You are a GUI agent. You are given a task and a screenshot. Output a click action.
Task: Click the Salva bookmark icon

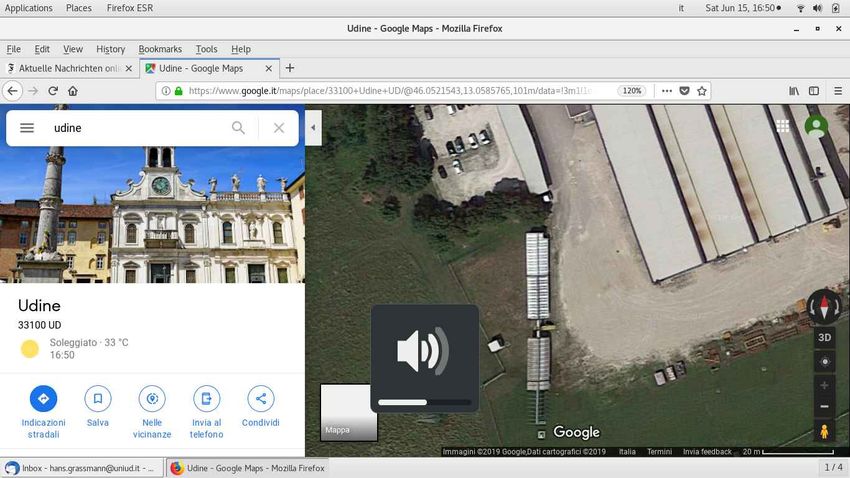coord(98,399)
